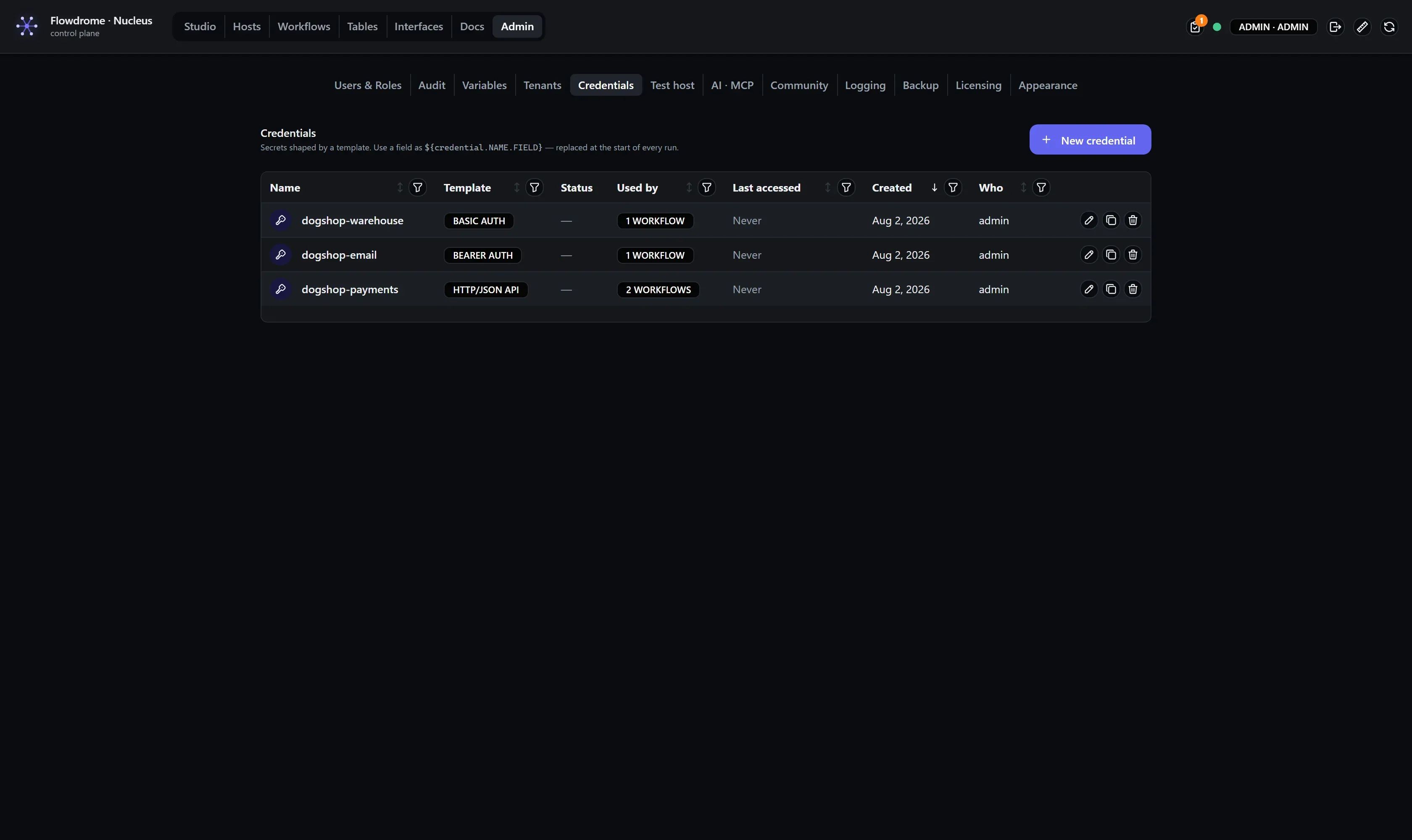1412x840 pixels.
Task: Open filter for Used by column
Action: click(x=706, y=187)
